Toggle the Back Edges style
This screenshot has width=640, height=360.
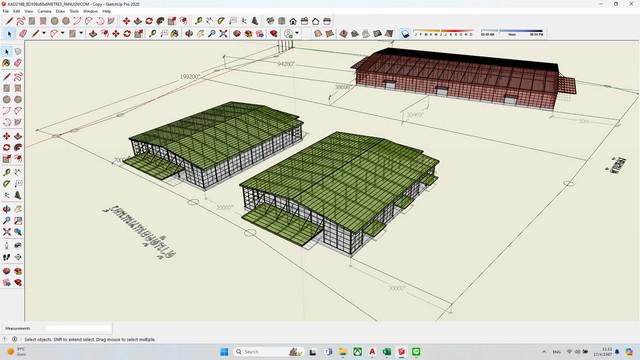(329, 33)
